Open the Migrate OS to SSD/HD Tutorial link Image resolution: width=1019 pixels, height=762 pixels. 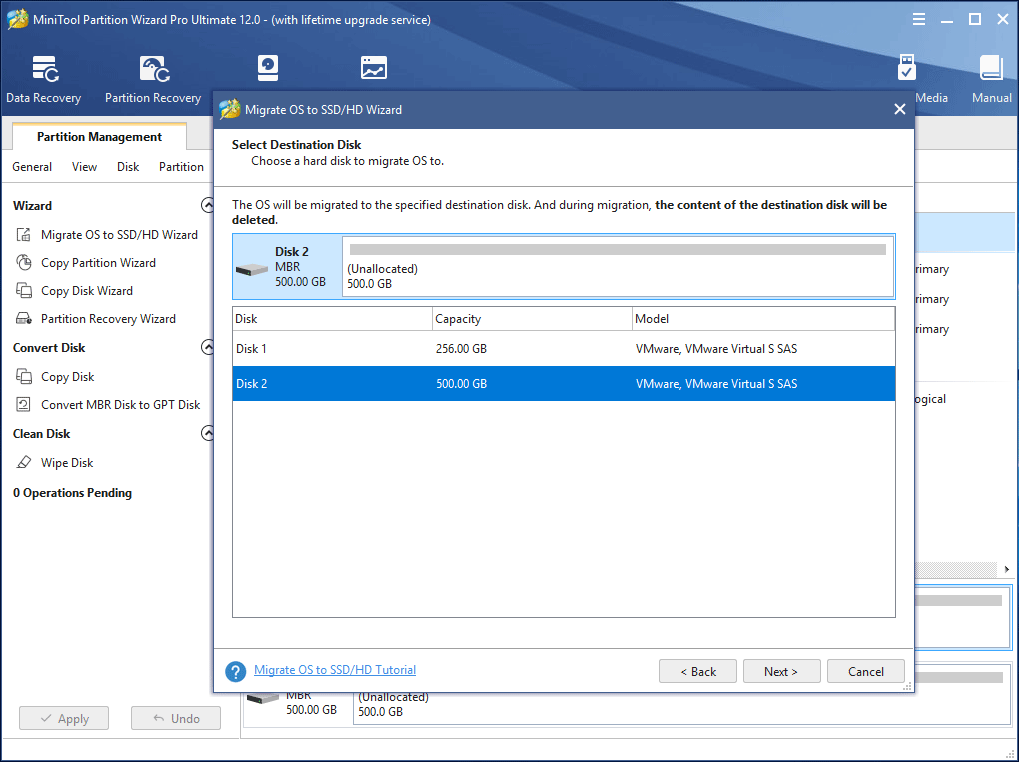tap(334, 670)
